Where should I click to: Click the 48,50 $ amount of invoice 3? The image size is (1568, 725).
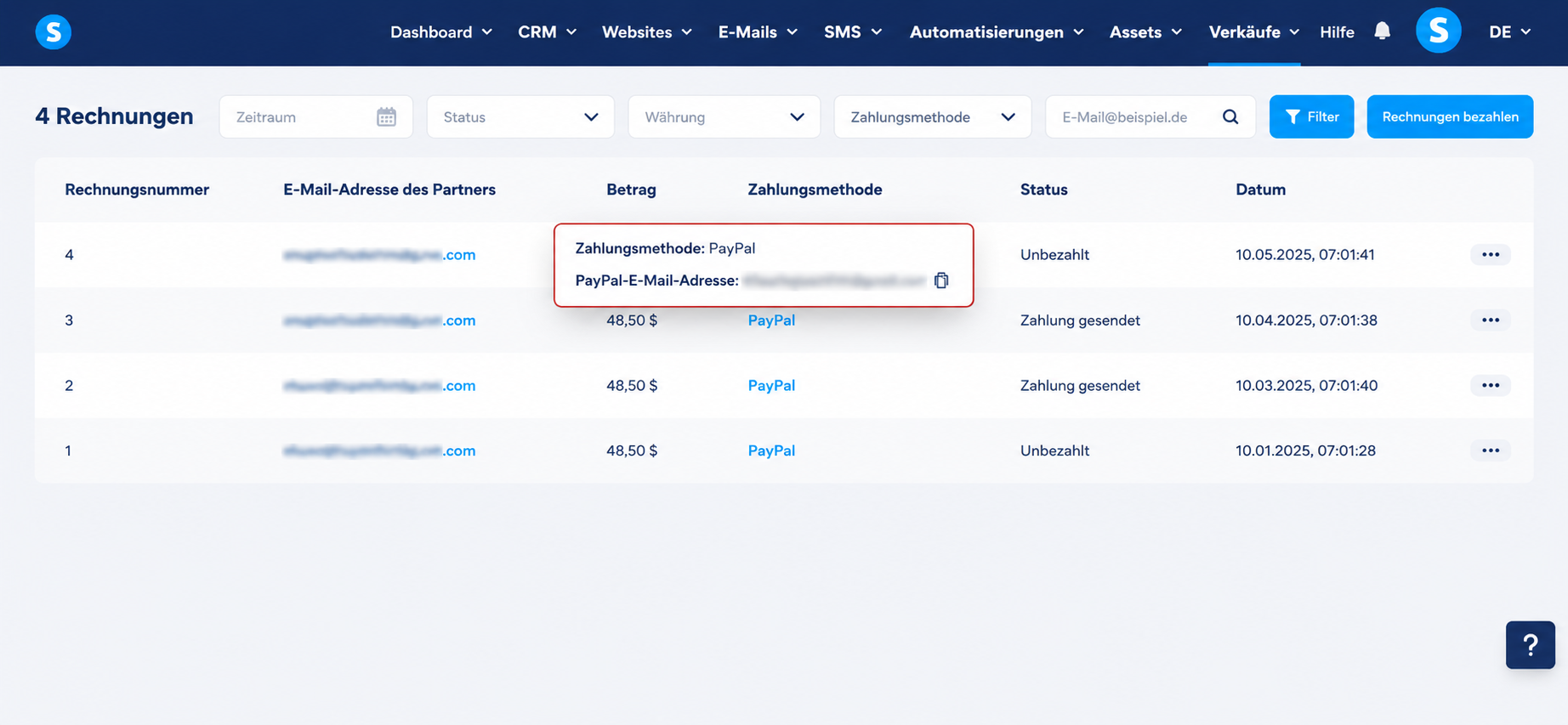tap(632, 320)
